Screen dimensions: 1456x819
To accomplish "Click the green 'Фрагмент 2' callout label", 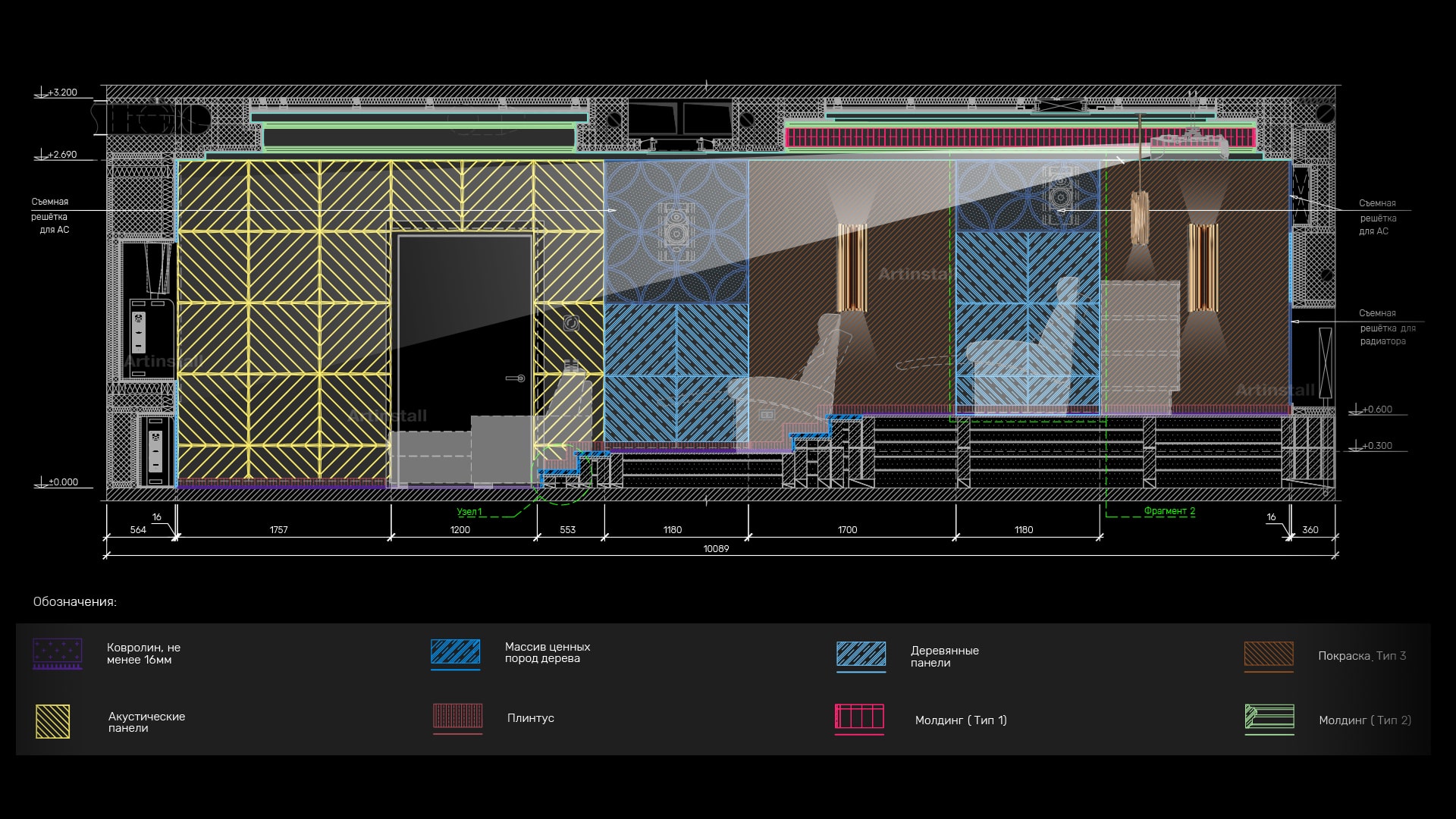I will [1169, 511].
